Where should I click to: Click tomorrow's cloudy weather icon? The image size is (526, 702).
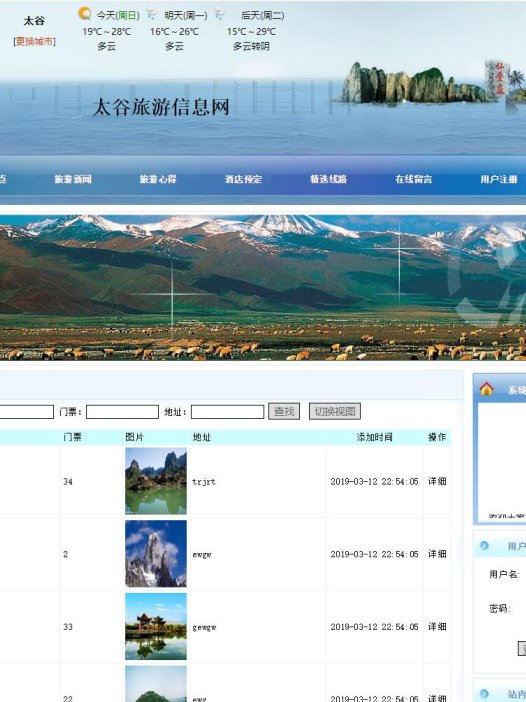pos(152,14)
